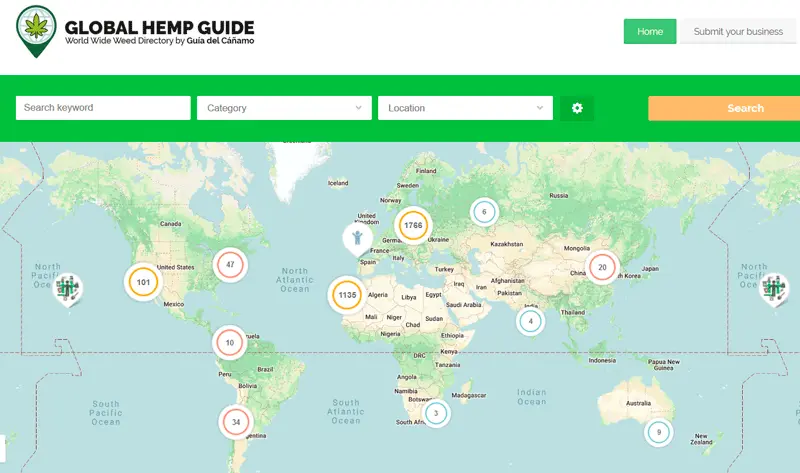
Task: Click the Iceland label on the map
Action: (338, 183)
